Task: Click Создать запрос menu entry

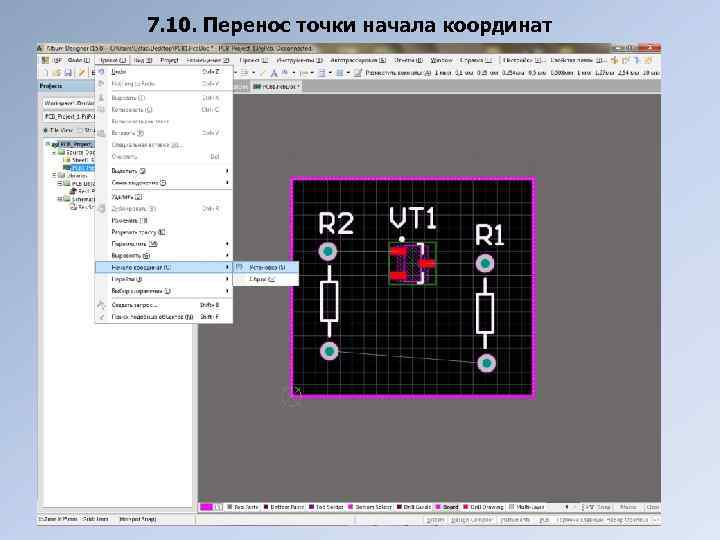Action: click(x=163, y=305)
